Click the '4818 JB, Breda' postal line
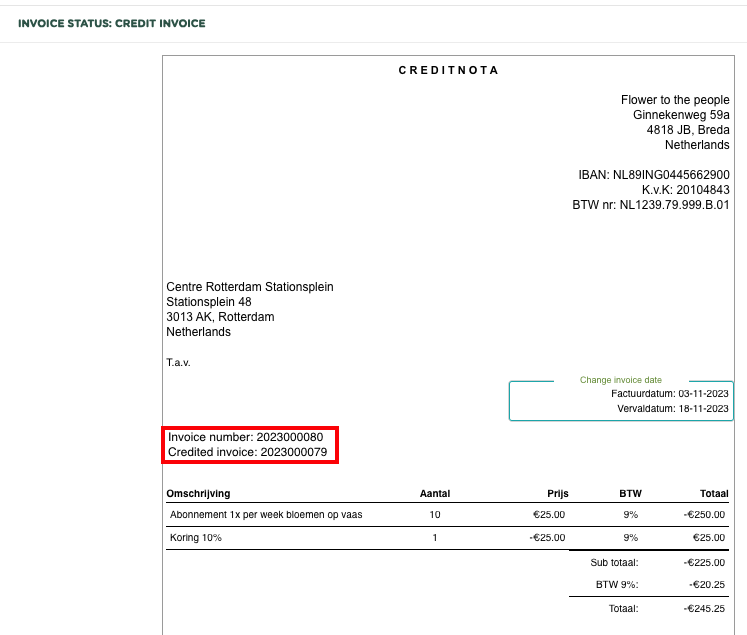 pos(687,130)
